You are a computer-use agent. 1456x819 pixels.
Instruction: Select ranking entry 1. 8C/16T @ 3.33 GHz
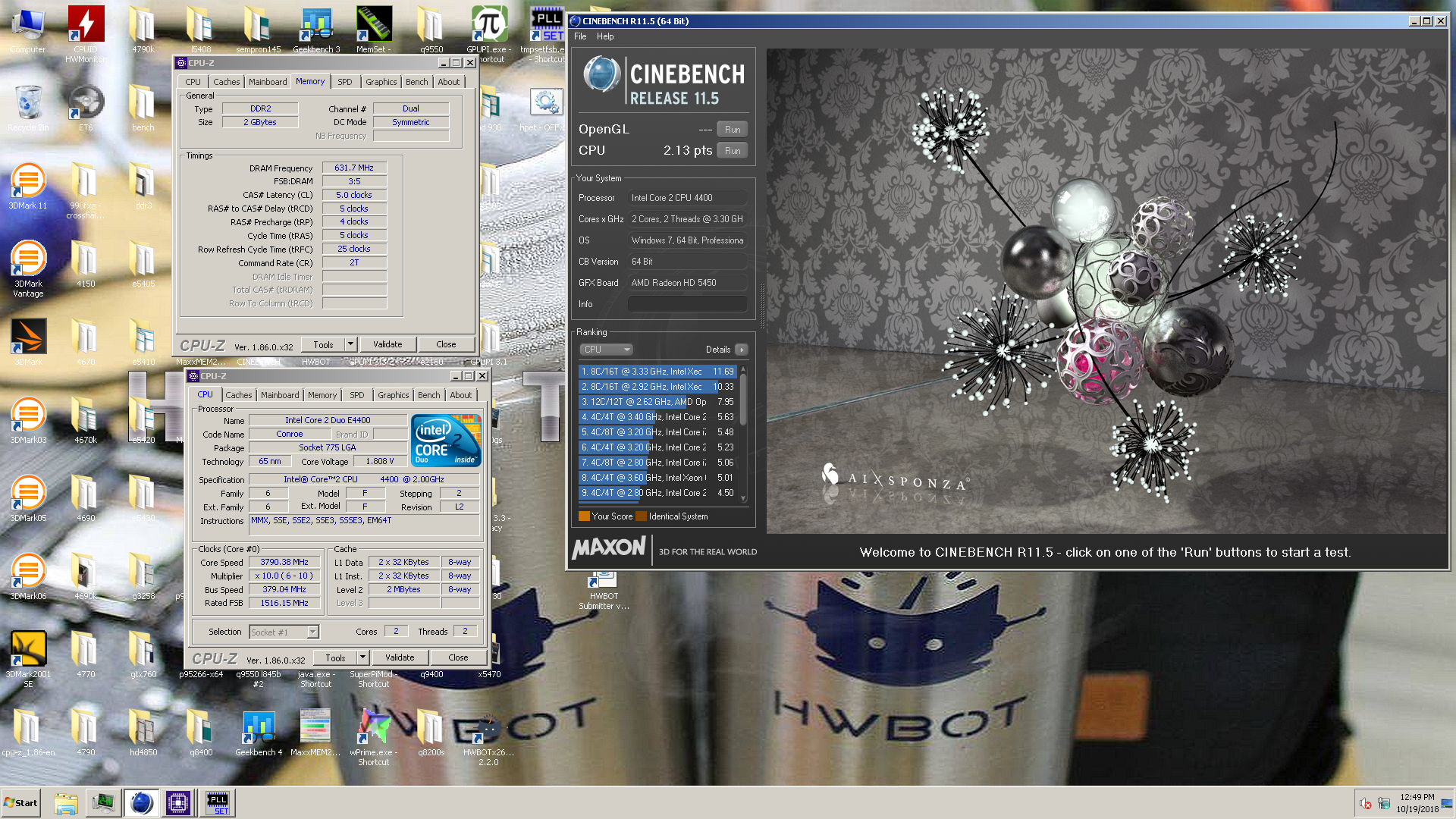click(657, 372)
